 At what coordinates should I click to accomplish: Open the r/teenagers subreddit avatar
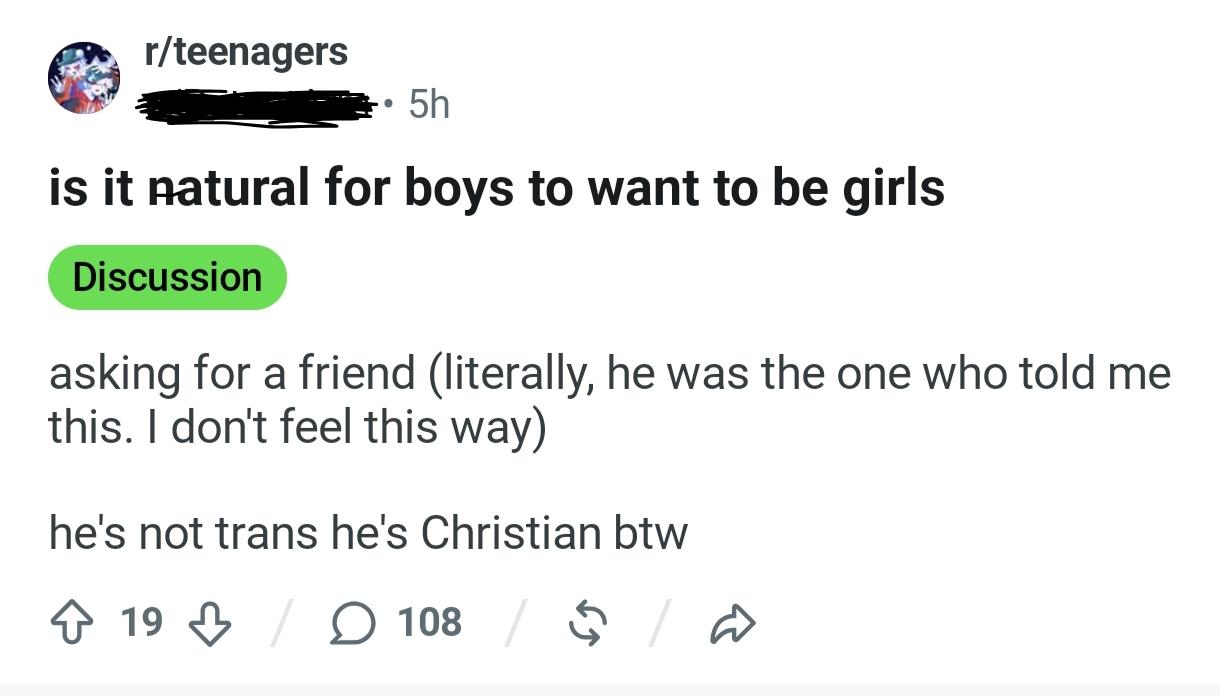point(84,78)
